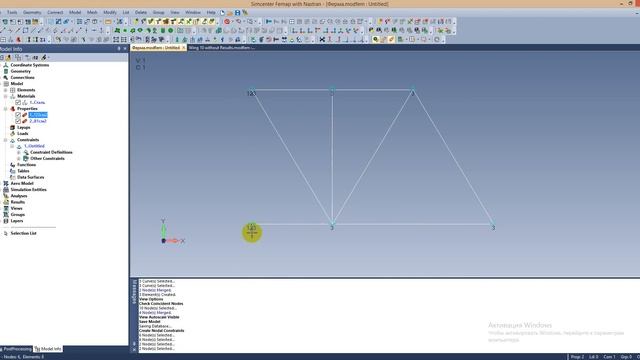Click the Aero Model icon in tree
The width and height of the screenshot is (640, 360).
pos(6,183)
